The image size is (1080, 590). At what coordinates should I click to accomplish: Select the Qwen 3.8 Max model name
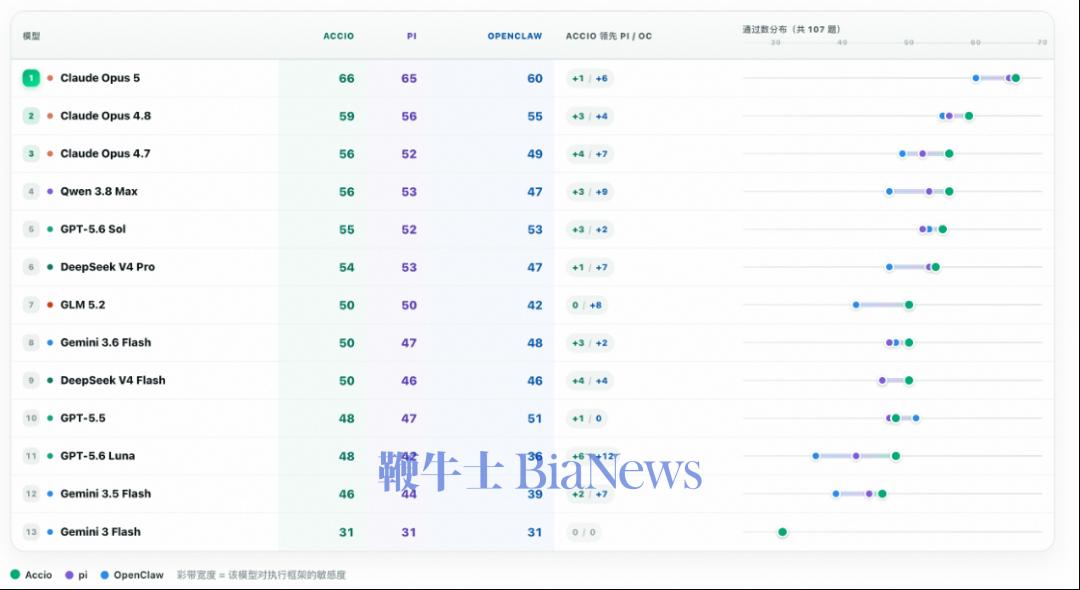(x=99, y=191)
